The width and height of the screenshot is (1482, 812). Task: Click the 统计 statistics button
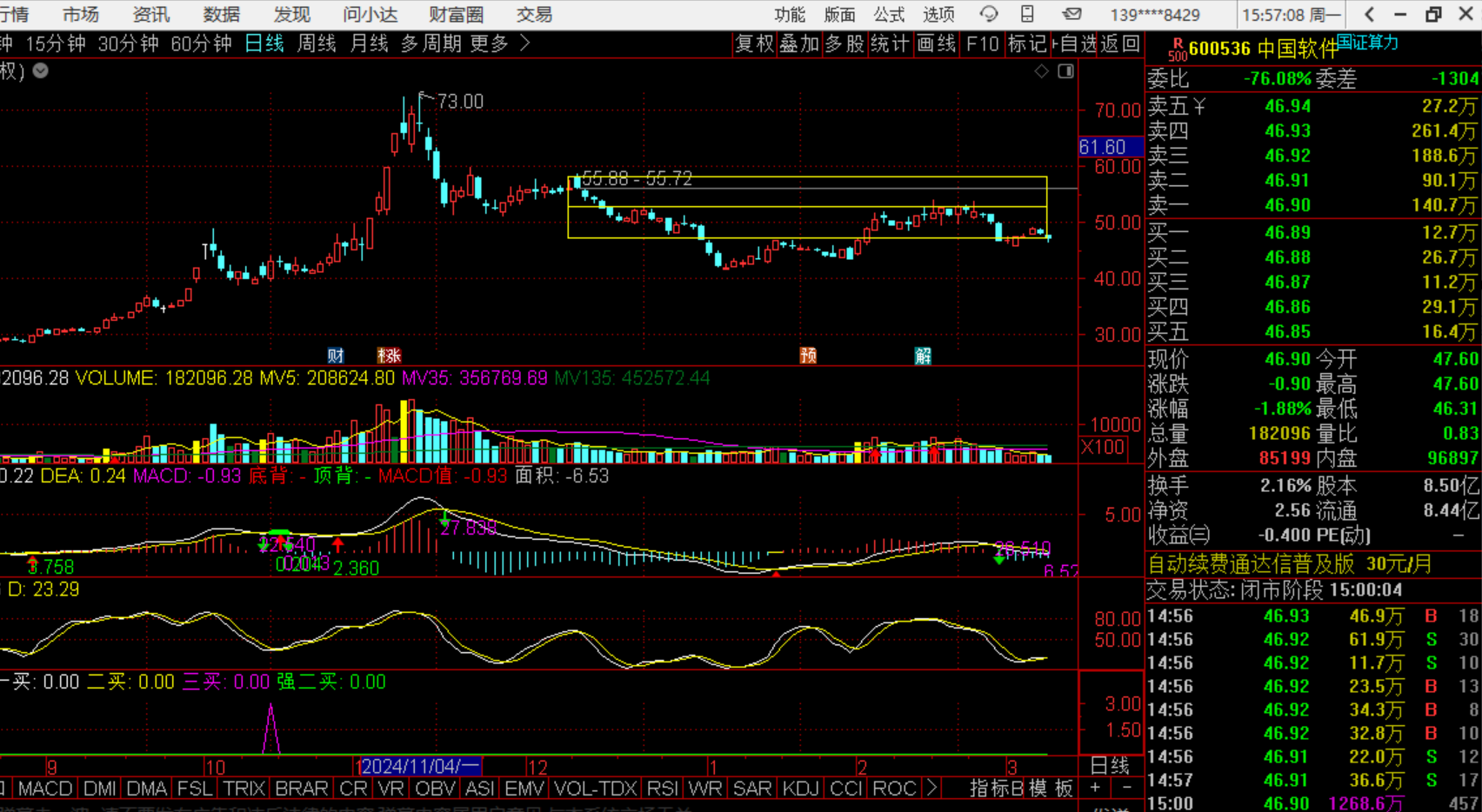click(890, 43)
